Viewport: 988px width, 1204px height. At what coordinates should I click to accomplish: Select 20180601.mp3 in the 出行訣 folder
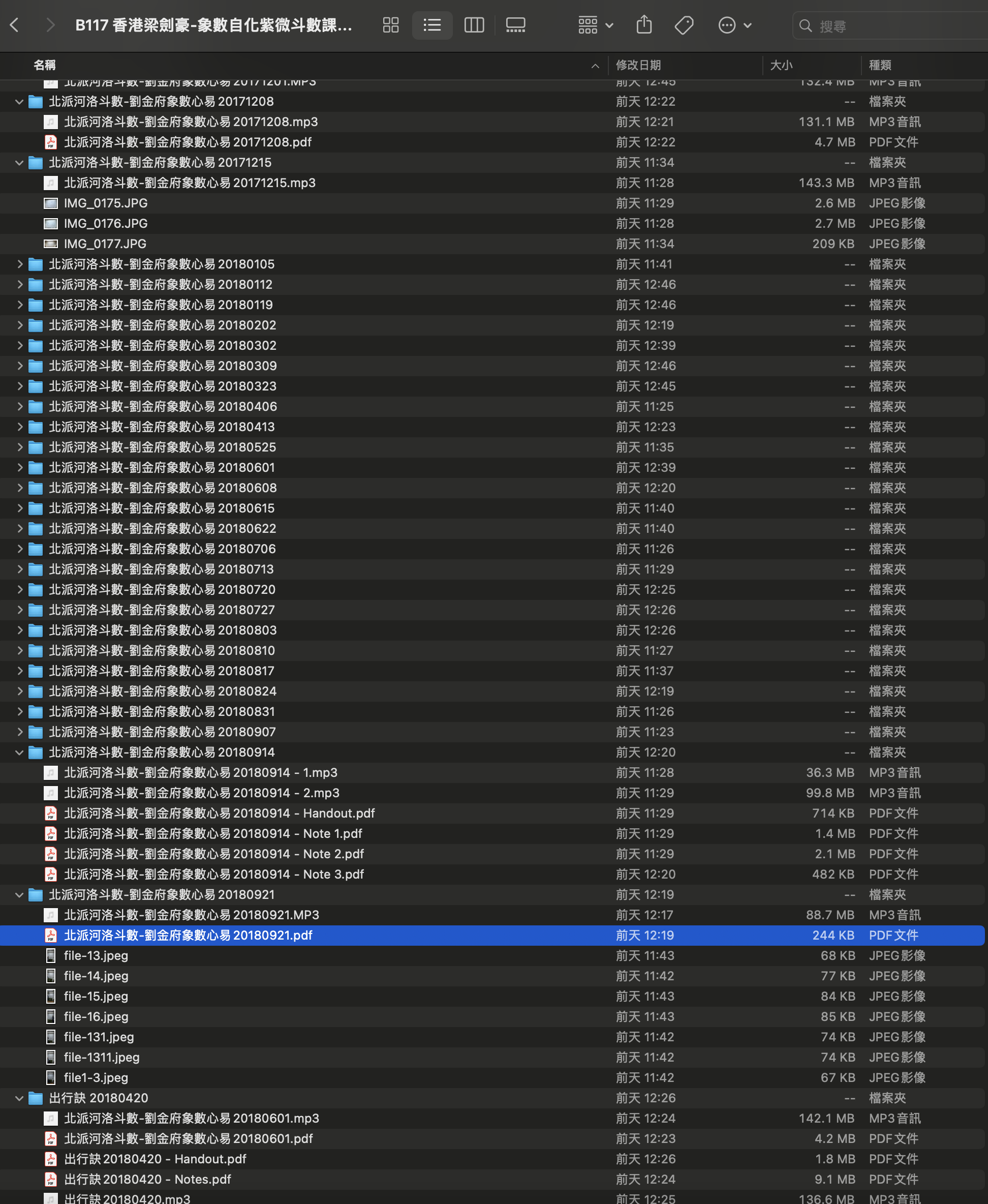191,1119
